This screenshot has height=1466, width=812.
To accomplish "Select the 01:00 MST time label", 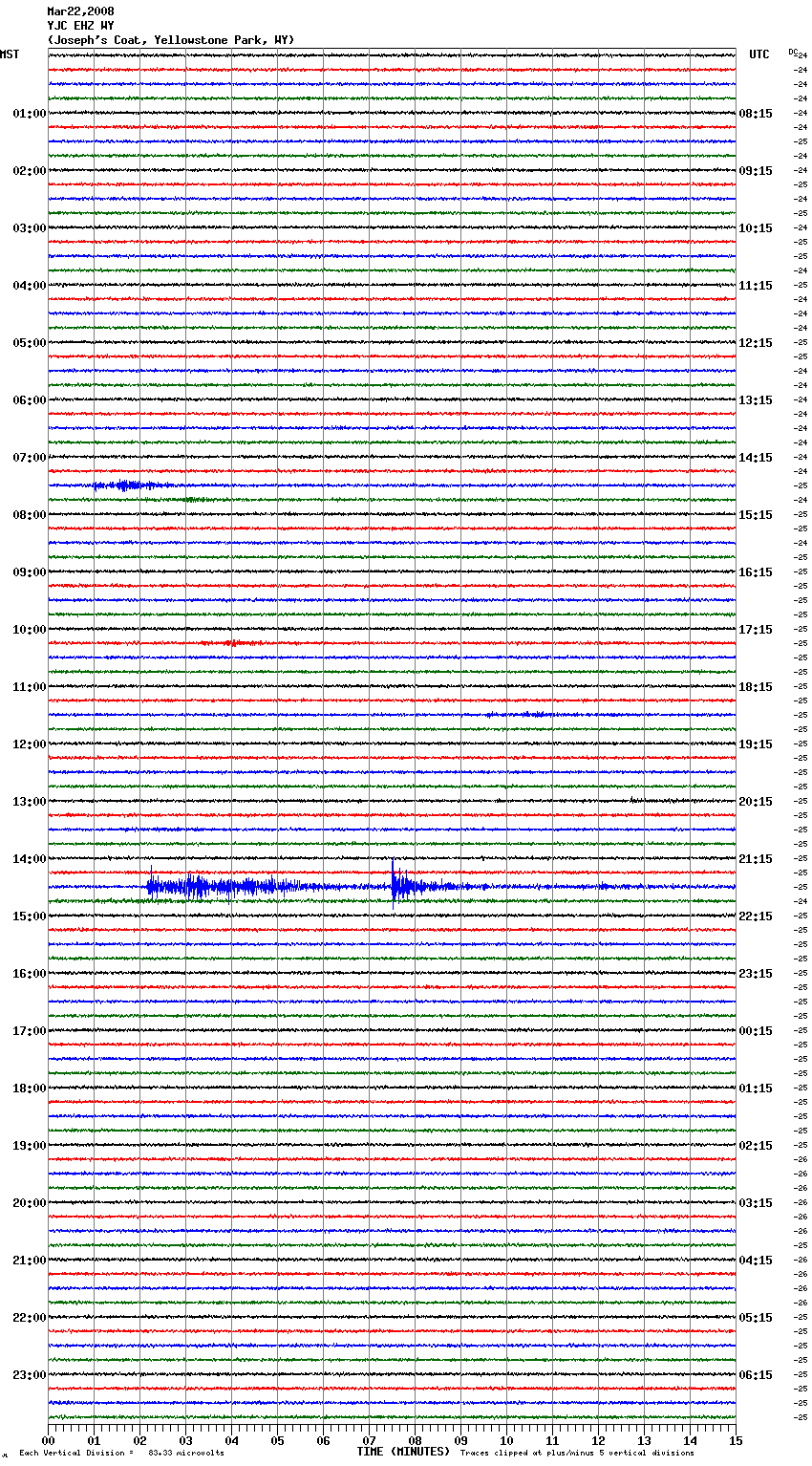I will tap(30, 114).
